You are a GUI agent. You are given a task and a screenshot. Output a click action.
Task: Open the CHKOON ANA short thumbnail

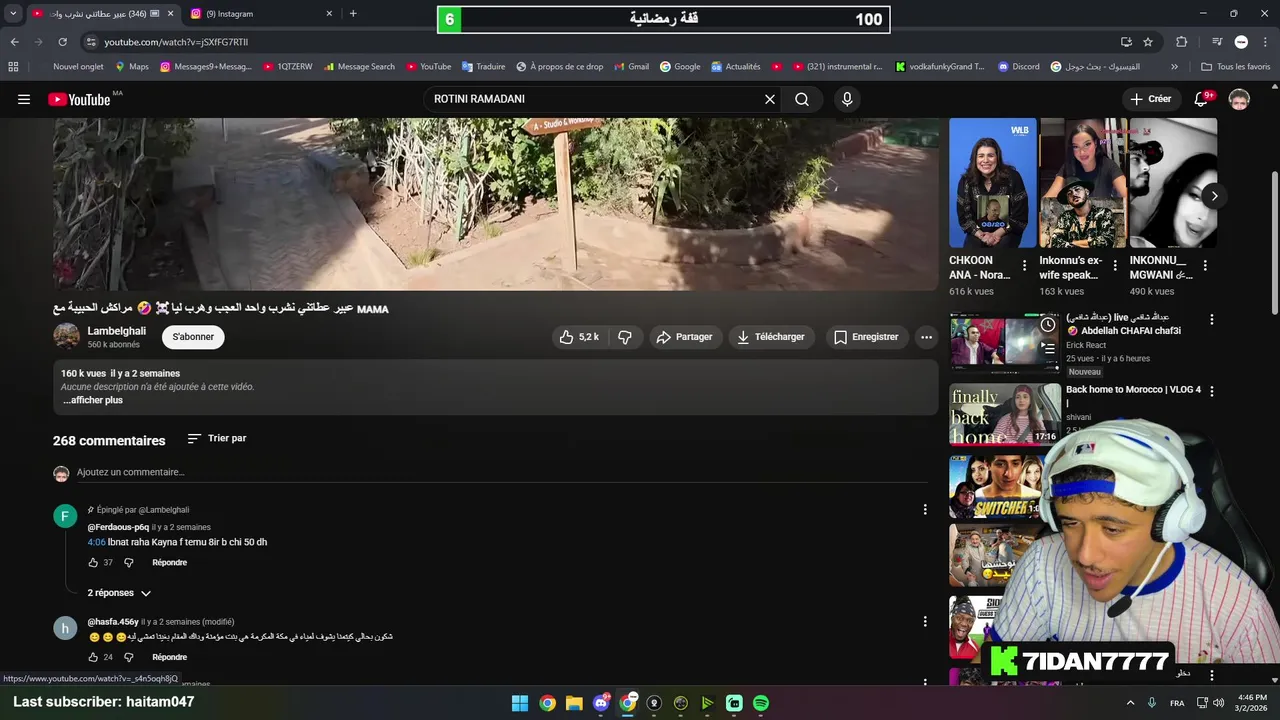(992, 183)
